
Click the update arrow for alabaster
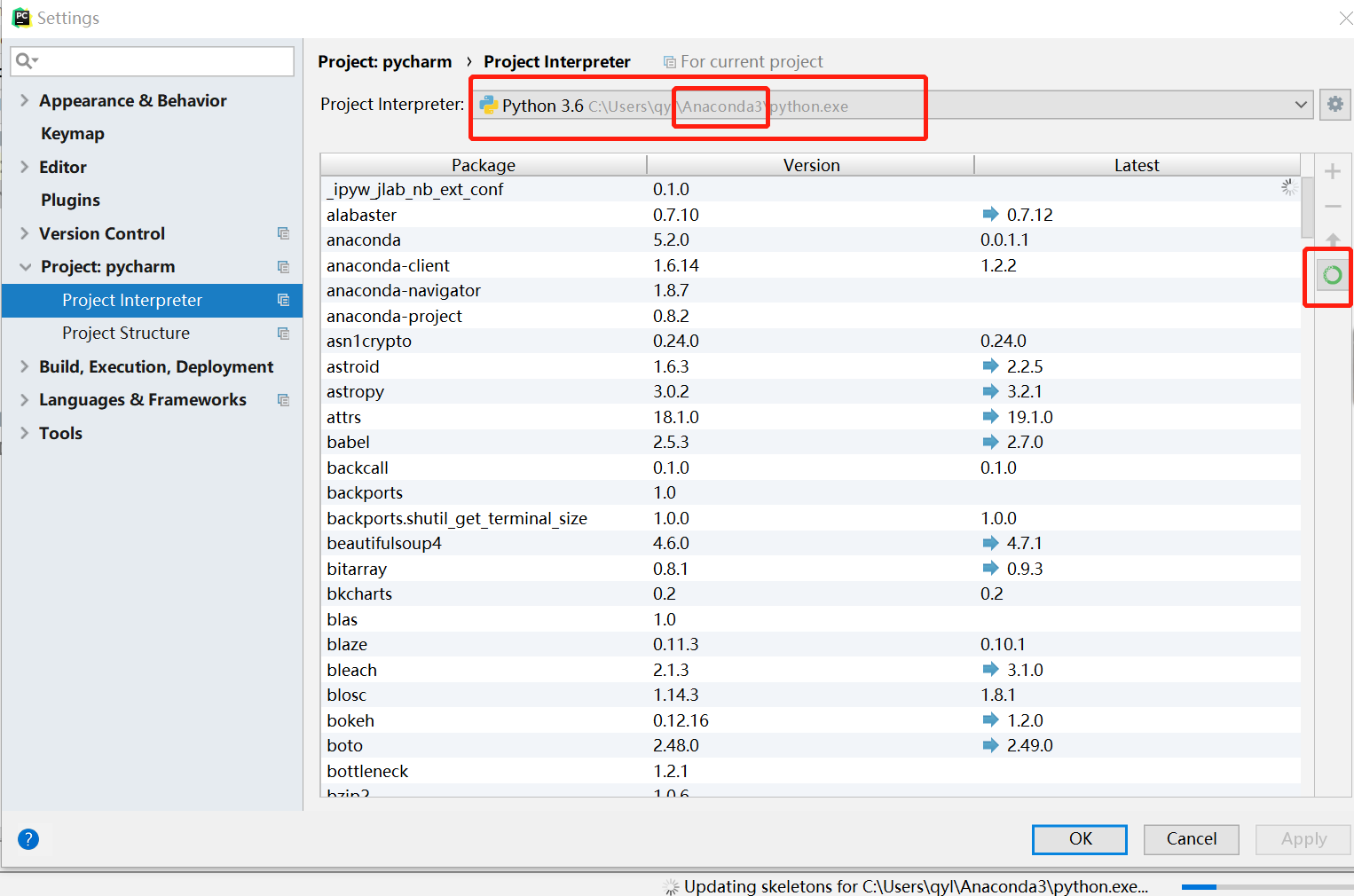[990, 214]
